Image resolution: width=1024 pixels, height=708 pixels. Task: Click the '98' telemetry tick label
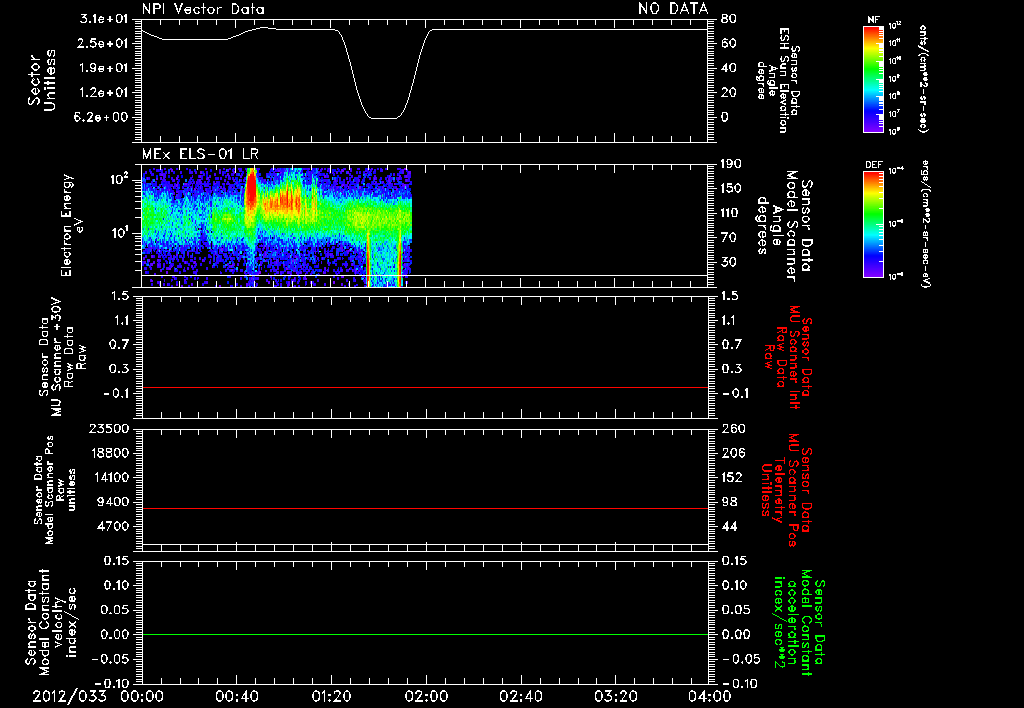[729, 502]
